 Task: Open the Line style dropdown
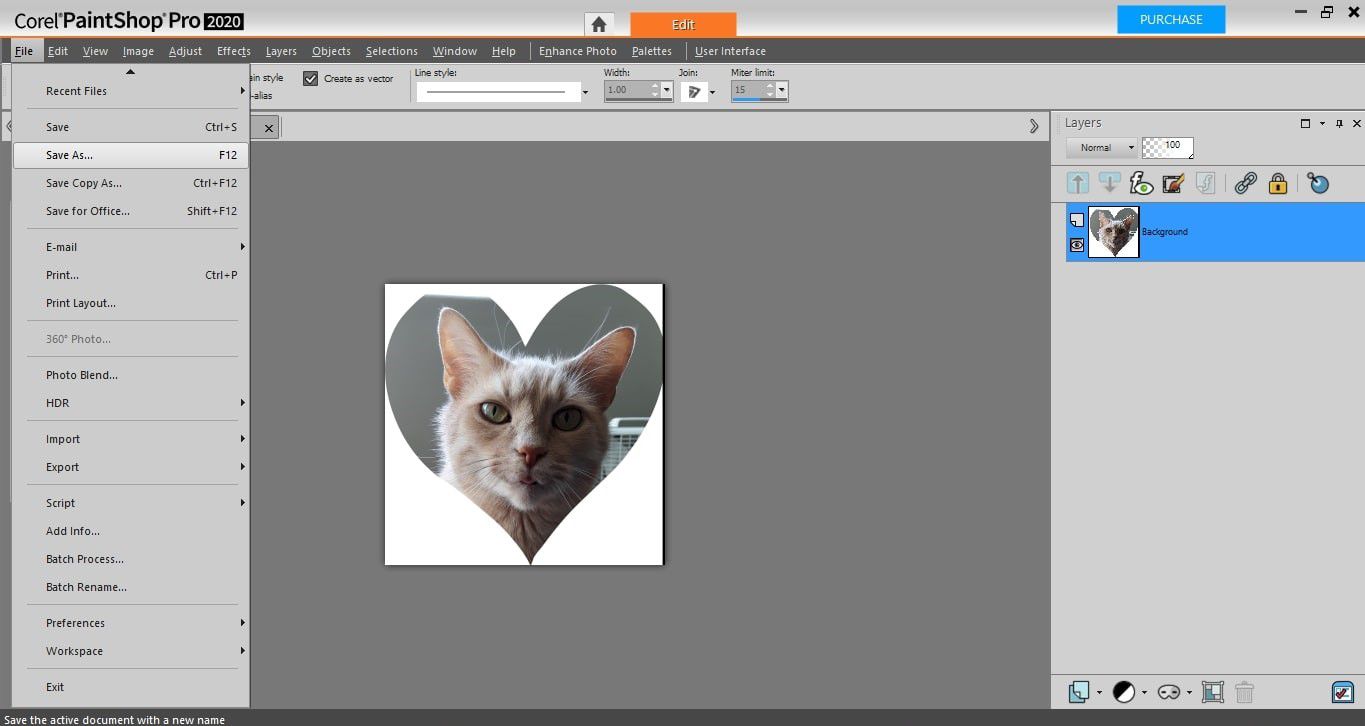pyautogui.click(x=585, y=92)
